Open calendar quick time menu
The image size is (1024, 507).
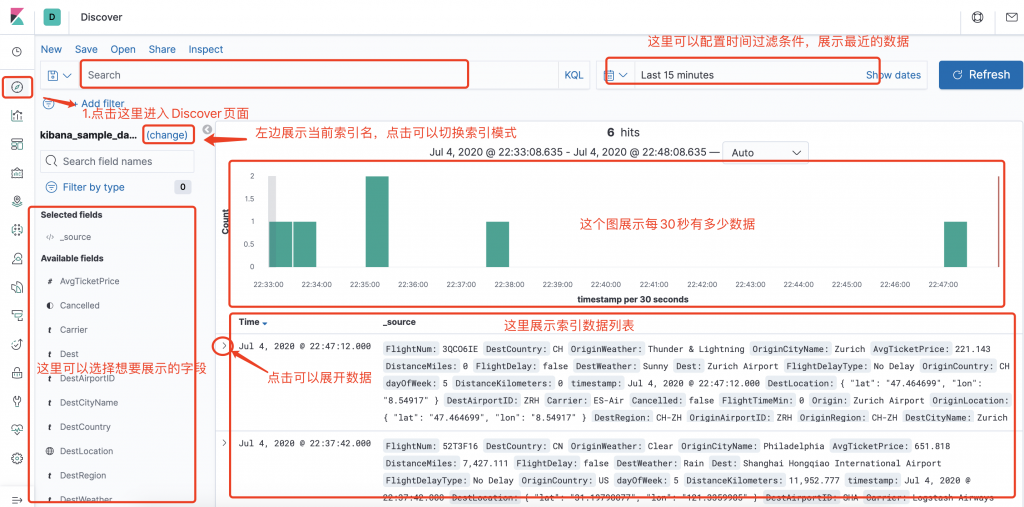[x=614, y=75]
